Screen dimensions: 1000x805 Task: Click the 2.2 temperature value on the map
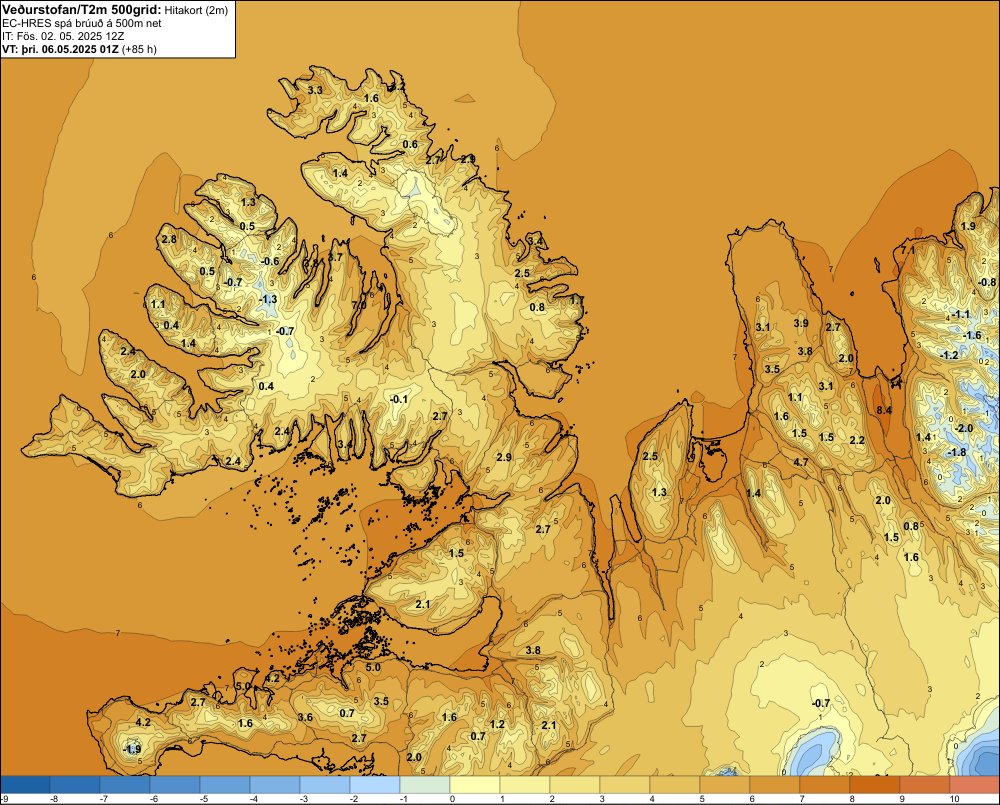pos(857,440)
